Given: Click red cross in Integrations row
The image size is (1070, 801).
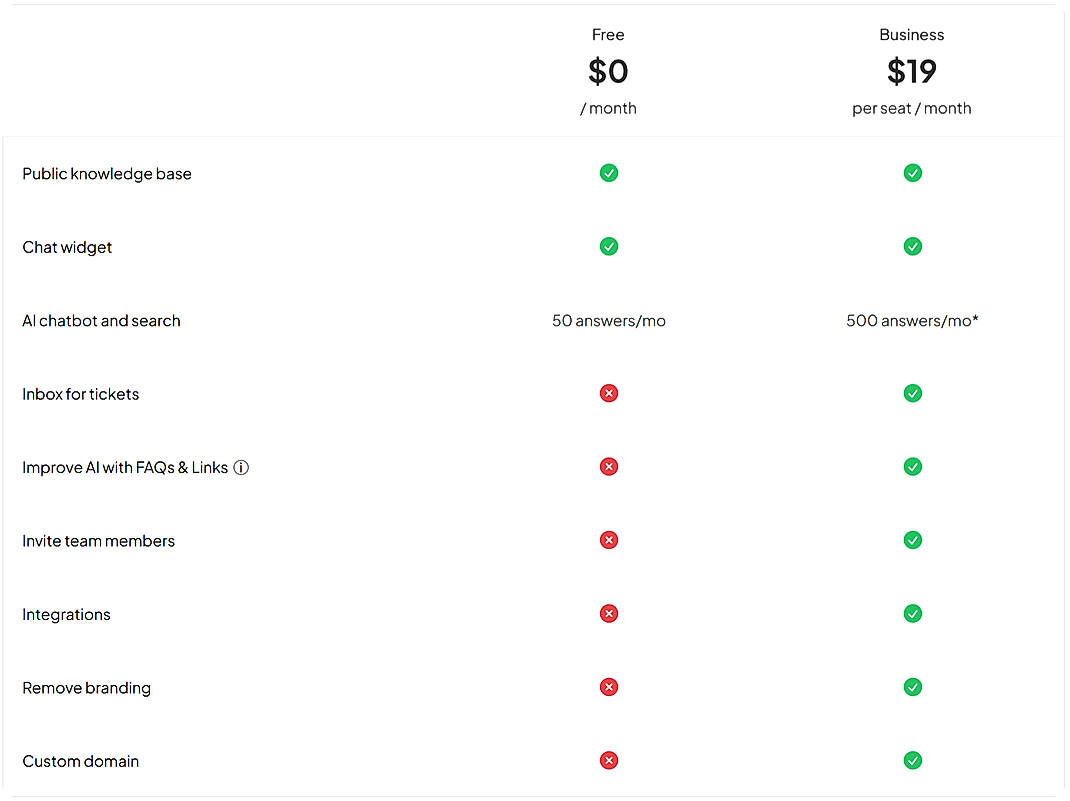Looking at the screenshot, I should (609, 613).
